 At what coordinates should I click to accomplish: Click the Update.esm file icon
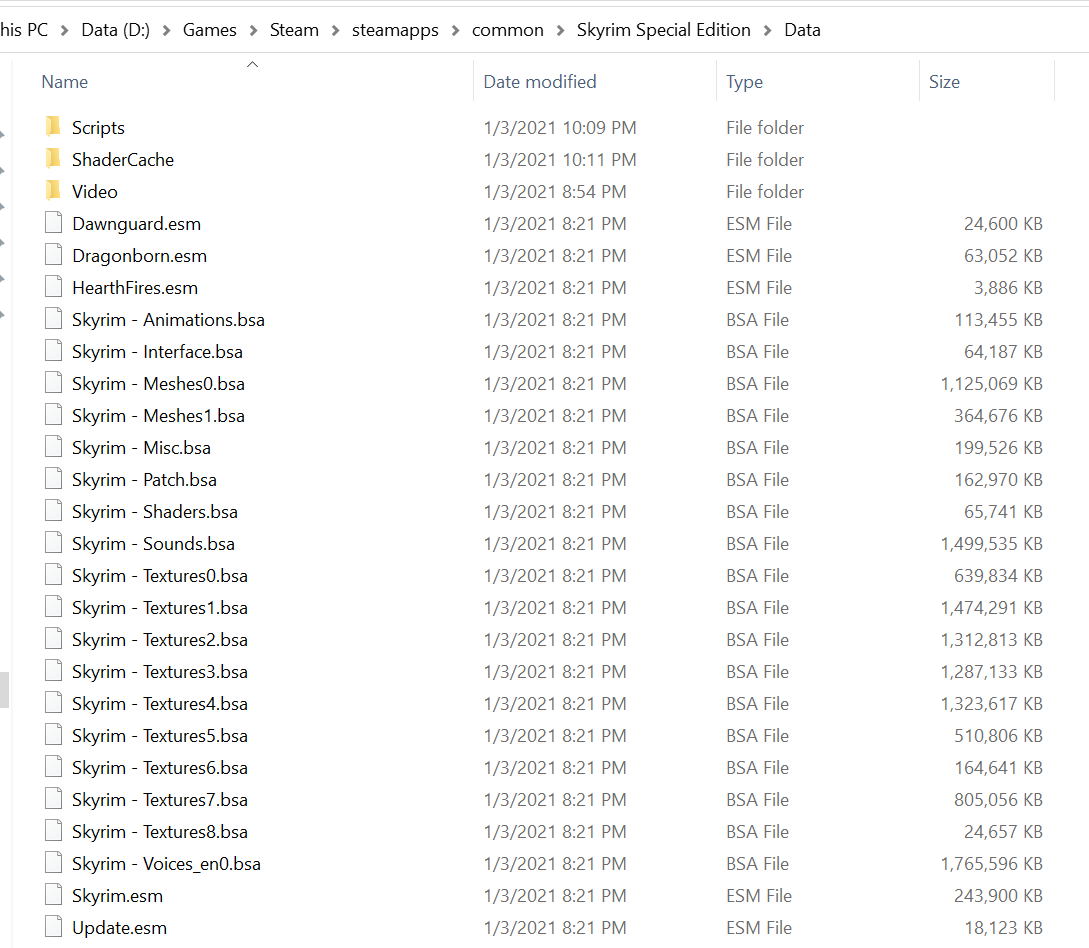[x=53, y=926]
